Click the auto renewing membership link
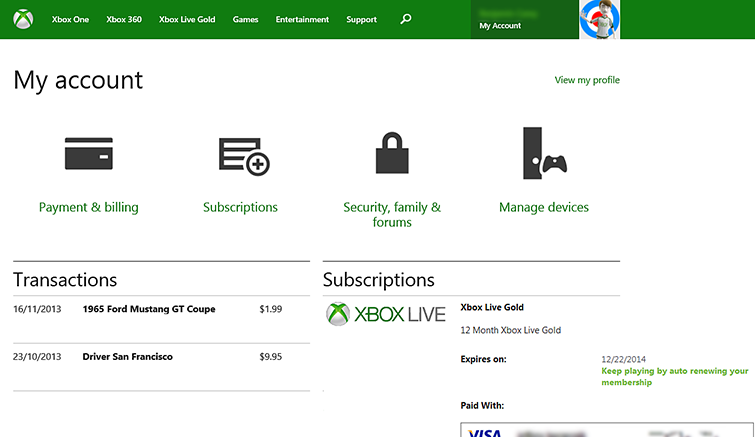Viewport: 755px width, 437px height. click(x=675, y=376)
